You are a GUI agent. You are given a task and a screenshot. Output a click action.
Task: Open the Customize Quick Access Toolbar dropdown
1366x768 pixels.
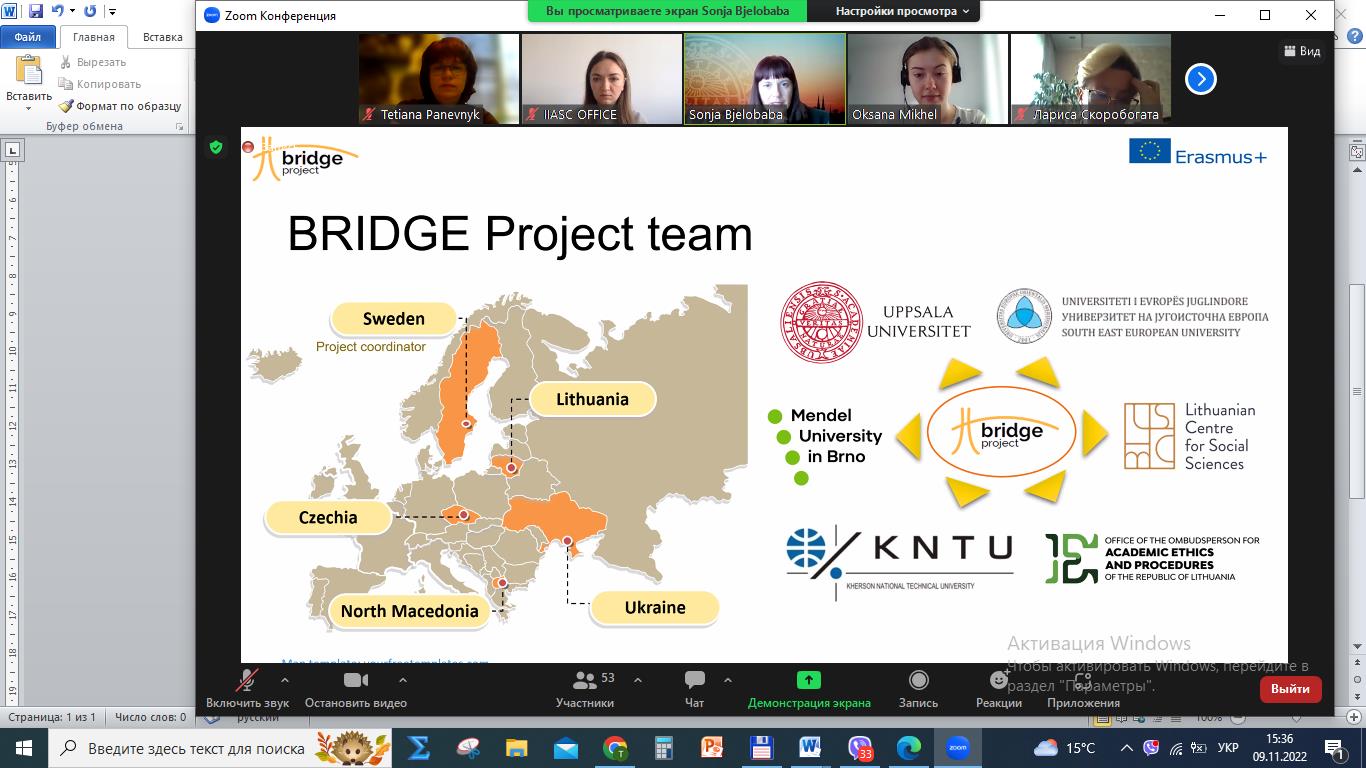(112, 12)
